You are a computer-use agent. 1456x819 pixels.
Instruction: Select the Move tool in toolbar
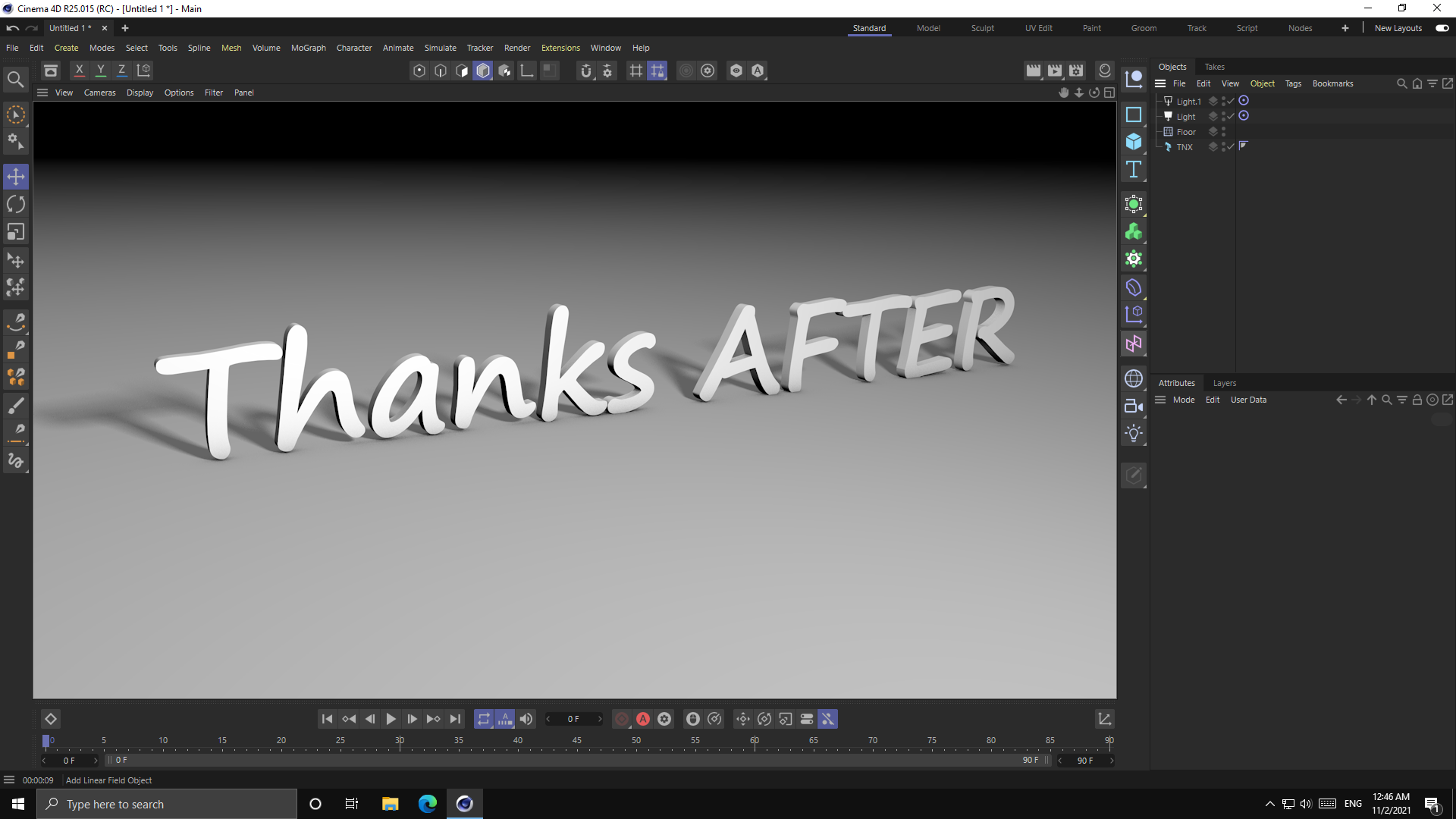(x=15, y=176)
